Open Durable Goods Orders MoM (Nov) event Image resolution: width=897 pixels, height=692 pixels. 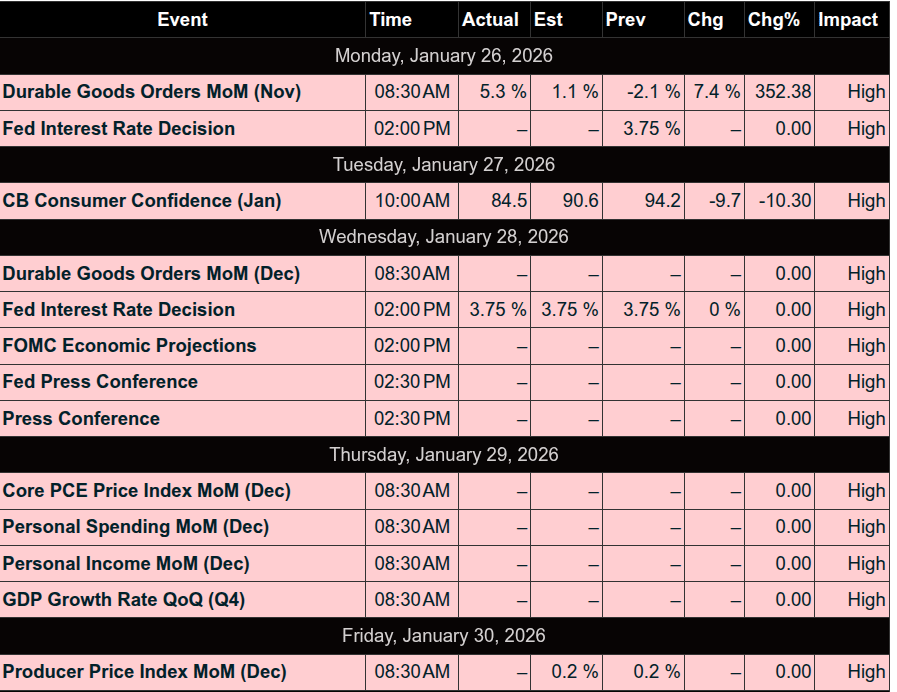pos(152,92)
